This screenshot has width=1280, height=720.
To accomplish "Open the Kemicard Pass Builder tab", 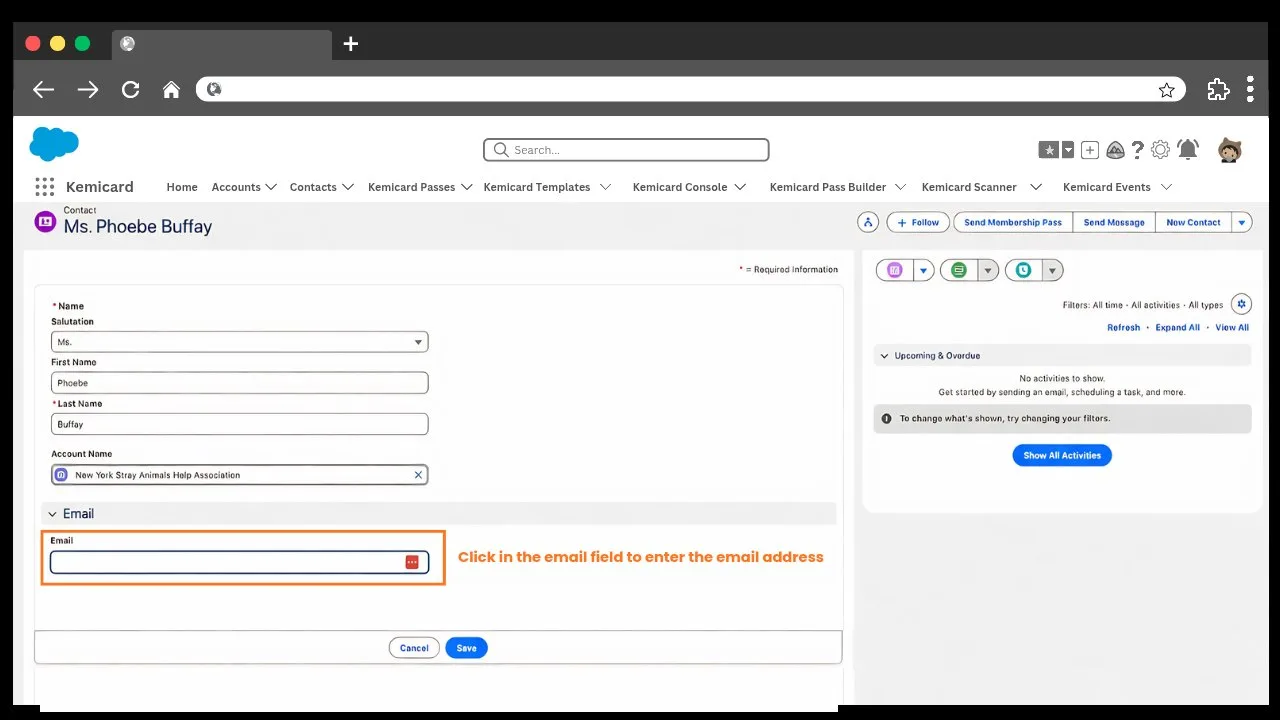I will 828,187.
